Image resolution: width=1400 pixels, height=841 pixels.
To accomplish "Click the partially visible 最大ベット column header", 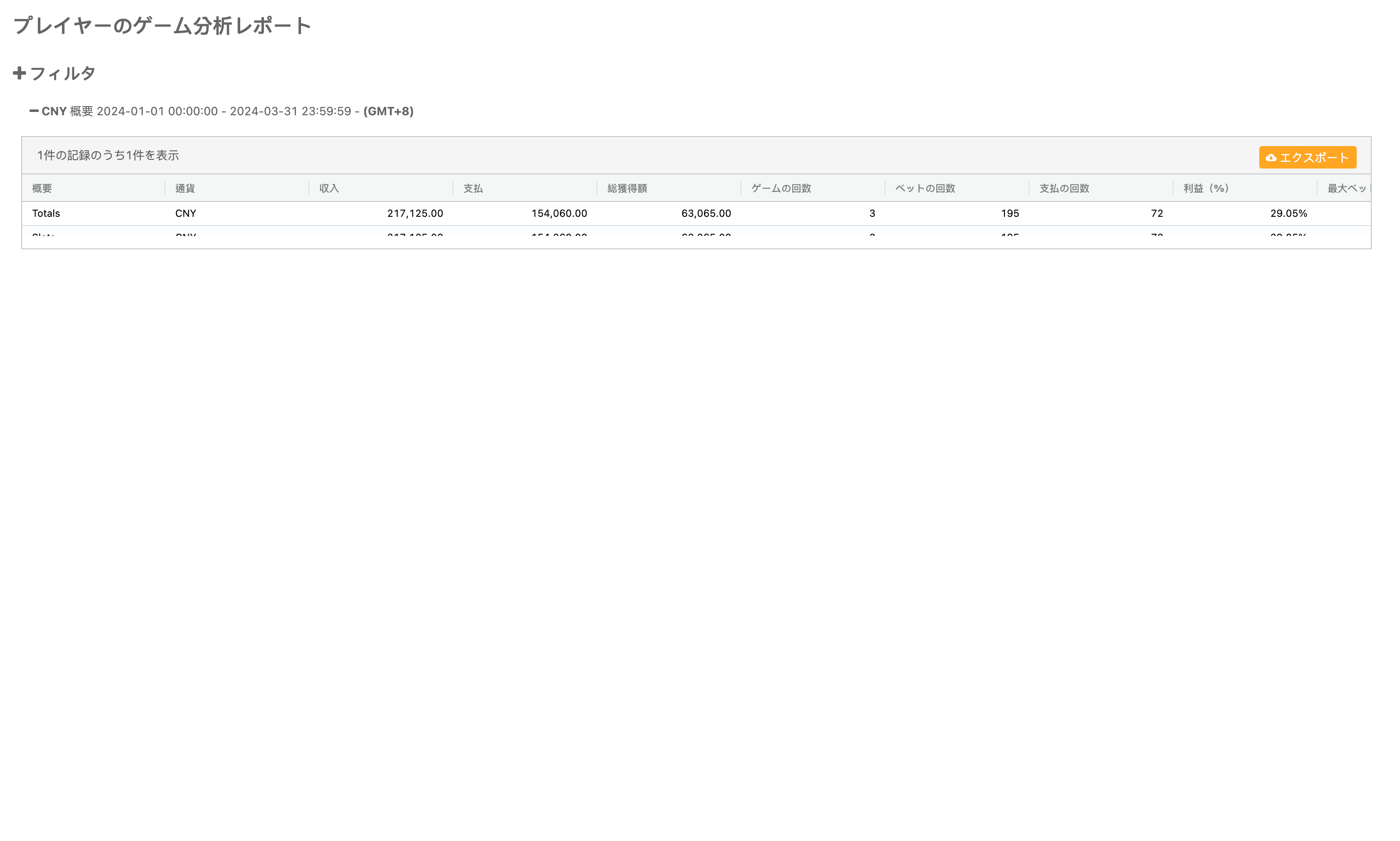I will (x=1347, y=188).
